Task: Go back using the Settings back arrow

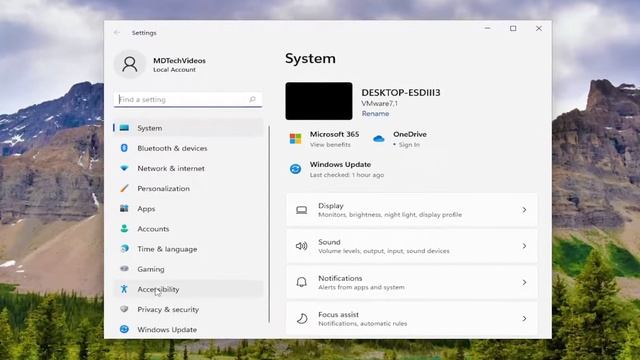Action: 117,33
